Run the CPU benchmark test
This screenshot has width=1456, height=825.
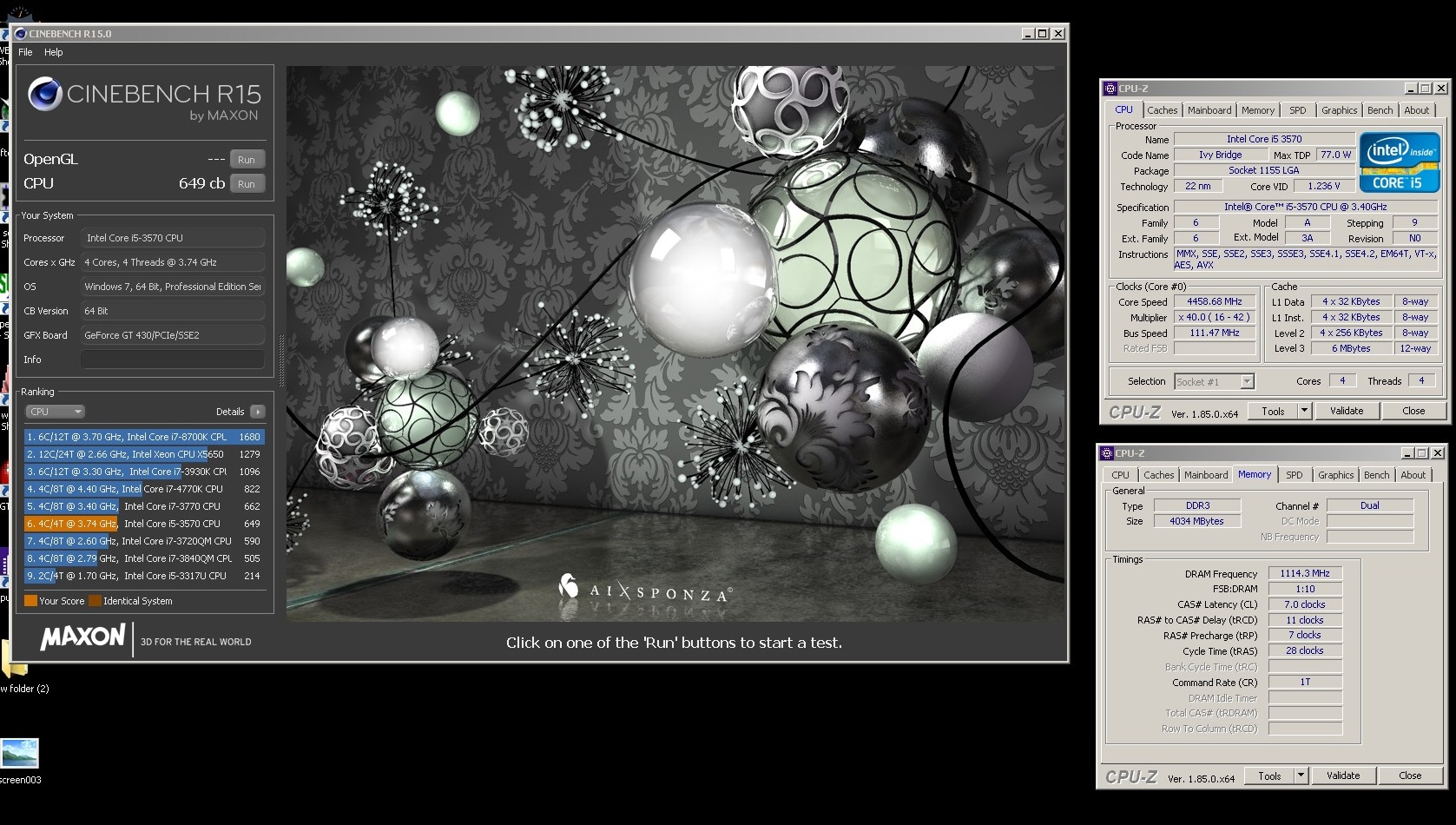tap(247, 184)
